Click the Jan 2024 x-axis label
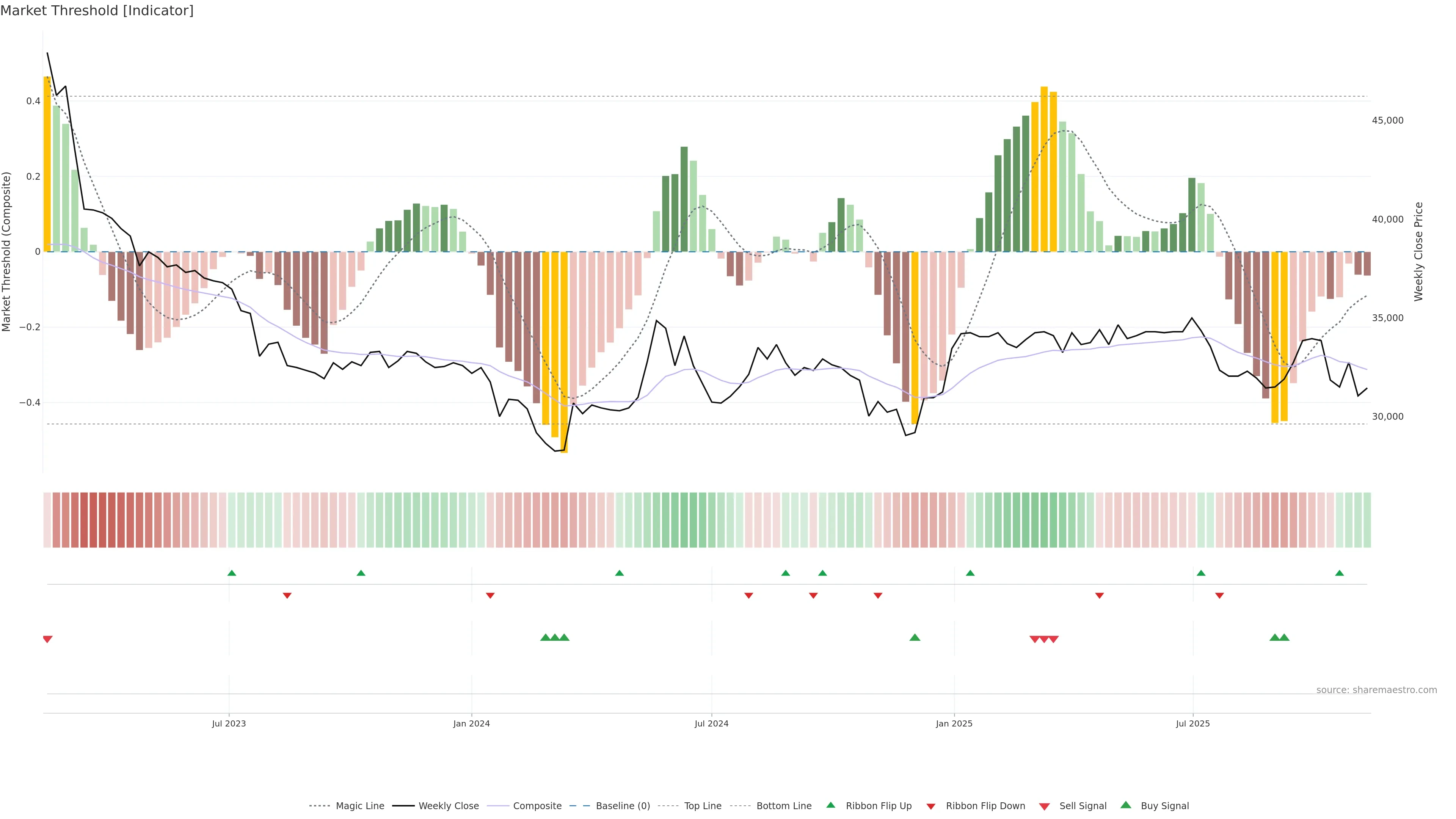Image resolution: width=1456 pixels, height=819 pixels. pos(471,723)
